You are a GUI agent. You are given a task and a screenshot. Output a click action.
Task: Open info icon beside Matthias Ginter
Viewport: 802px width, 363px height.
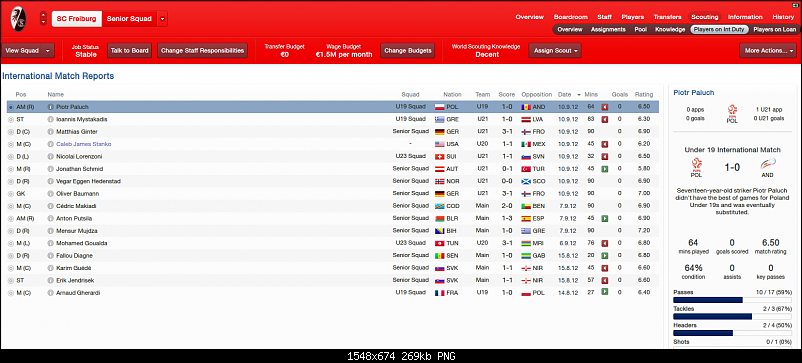50,132
